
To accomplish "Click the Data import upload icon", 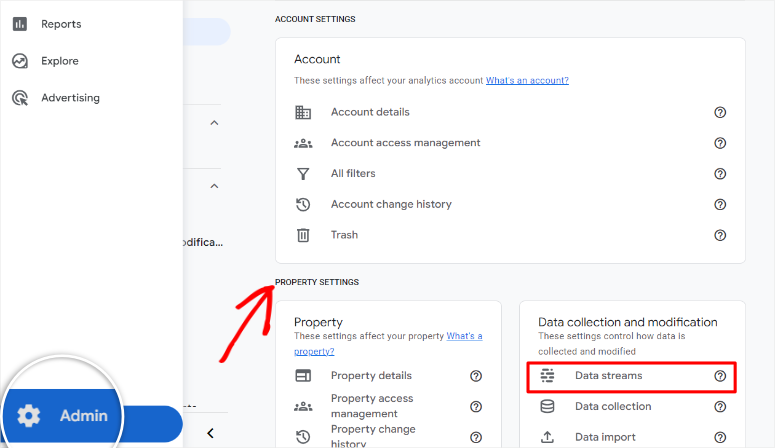I will (x=547, y=437).
